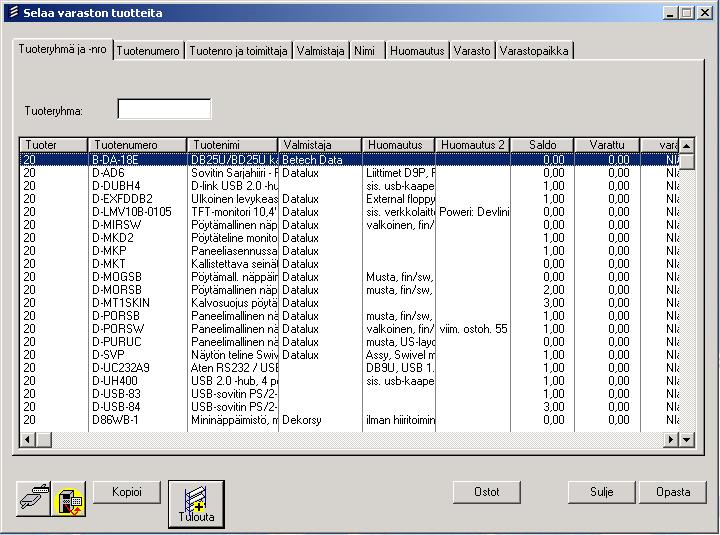720x535 pixels.
Task: Select the Valmistaja tab
Action: [x=320, y=51]
